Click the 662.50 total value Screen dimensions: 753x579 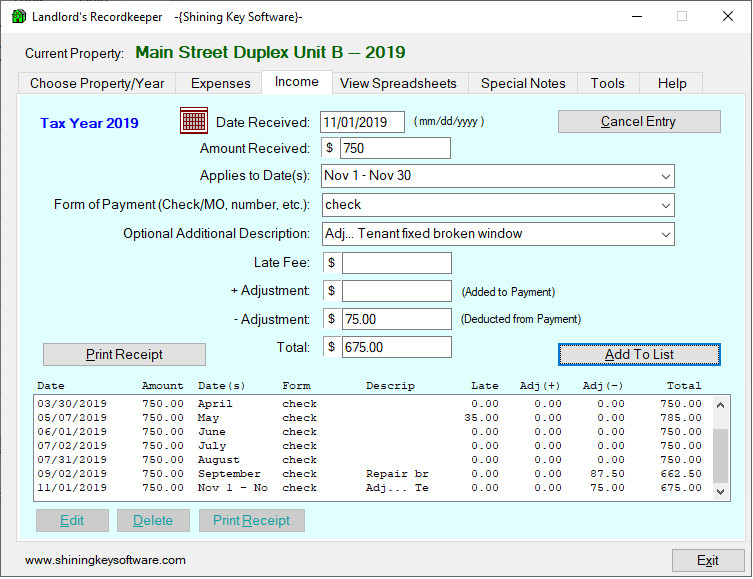click(681, 473)
